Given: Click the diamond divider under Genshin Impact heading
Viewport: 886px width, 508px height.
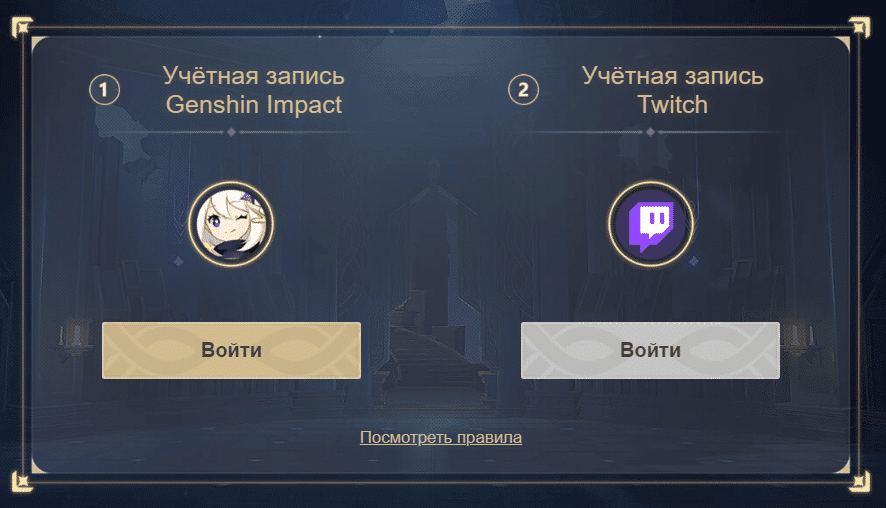Looking at the screenshot, I should coord(231,132).
